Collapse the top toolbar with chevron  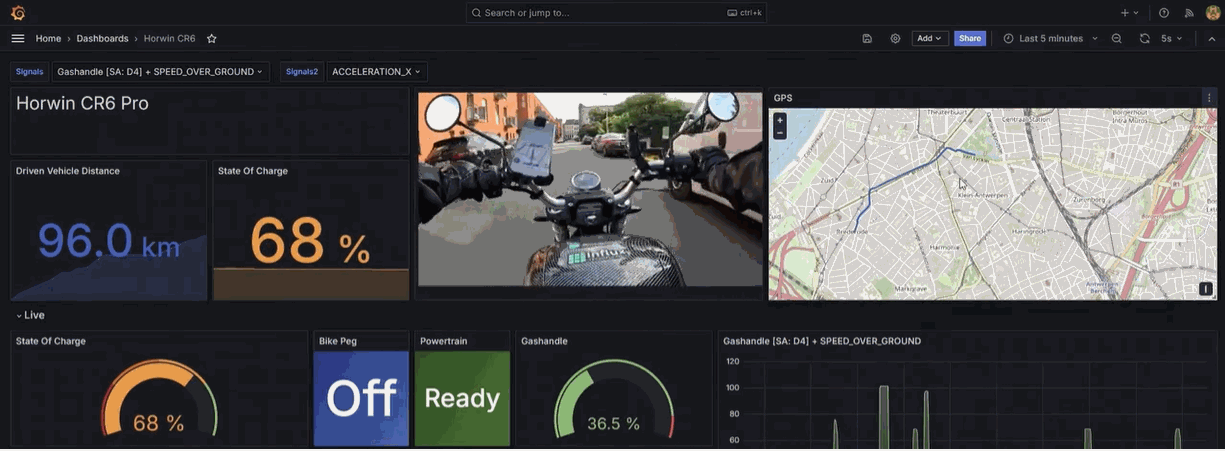pyautogui.click(x=1212, y=38)
